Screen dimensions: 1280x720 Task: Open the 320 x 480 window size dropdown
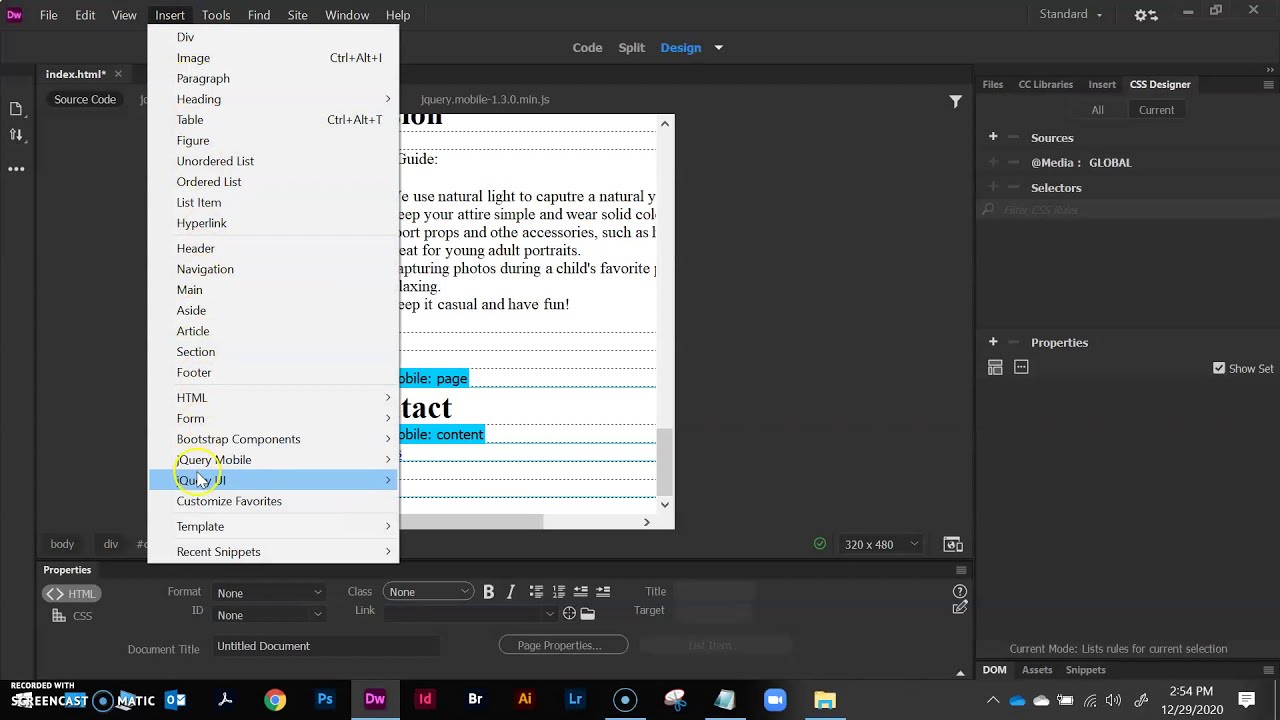pyautogui.click(x=880, y=544)
